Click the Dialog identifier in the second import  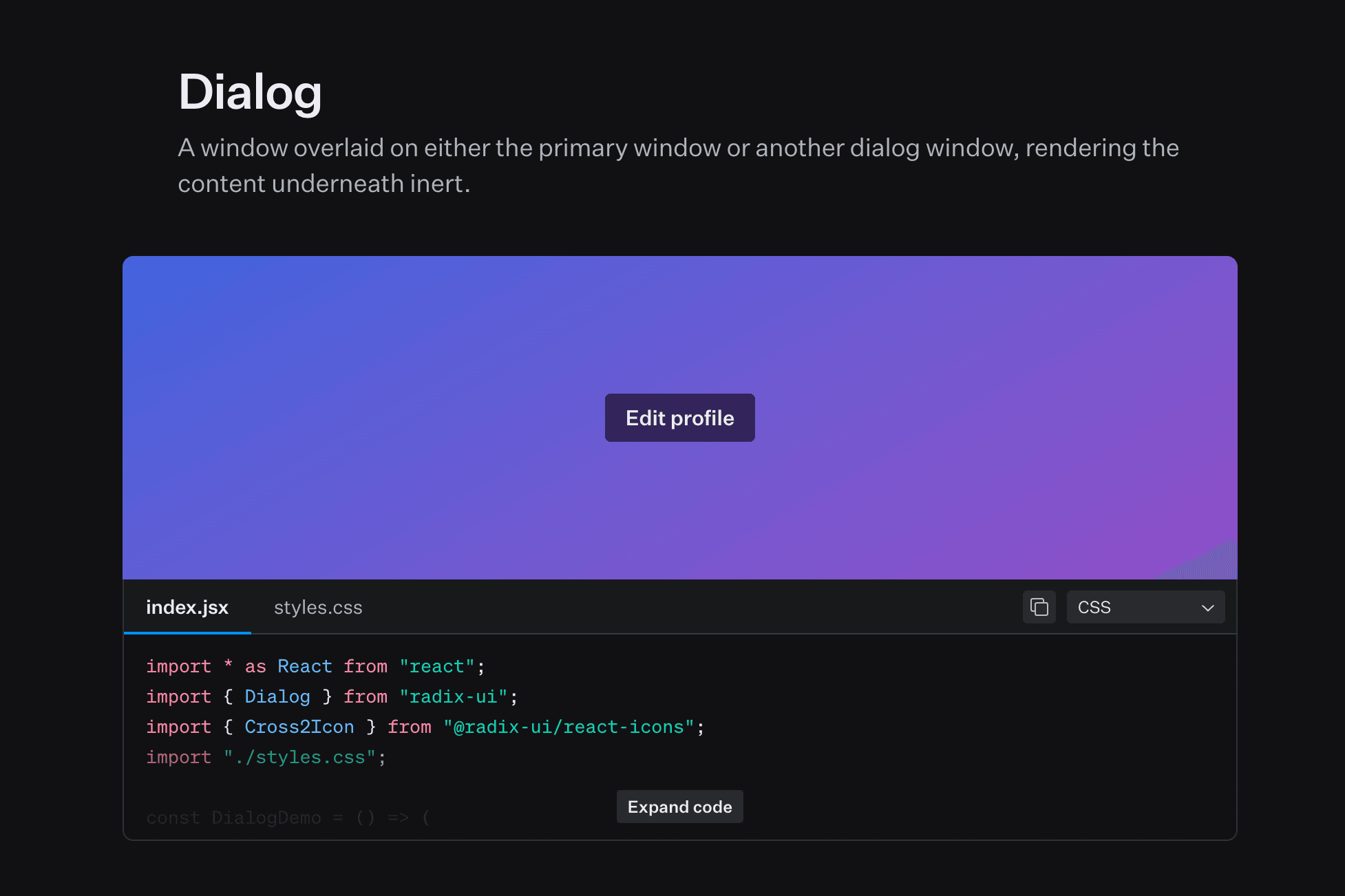coord(277,696)
